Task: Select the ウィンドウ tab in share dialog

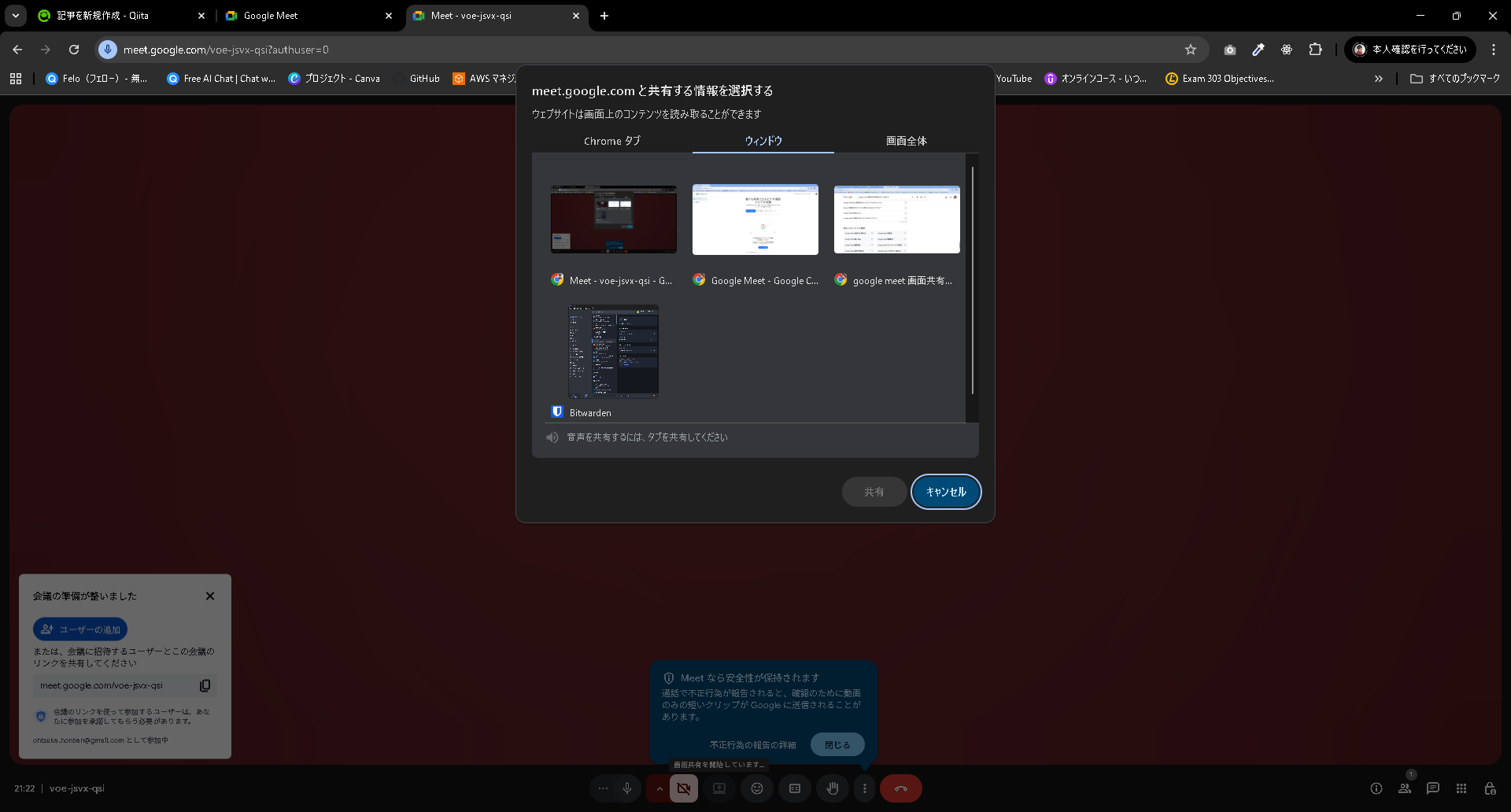Action: (x=763, y=141)
